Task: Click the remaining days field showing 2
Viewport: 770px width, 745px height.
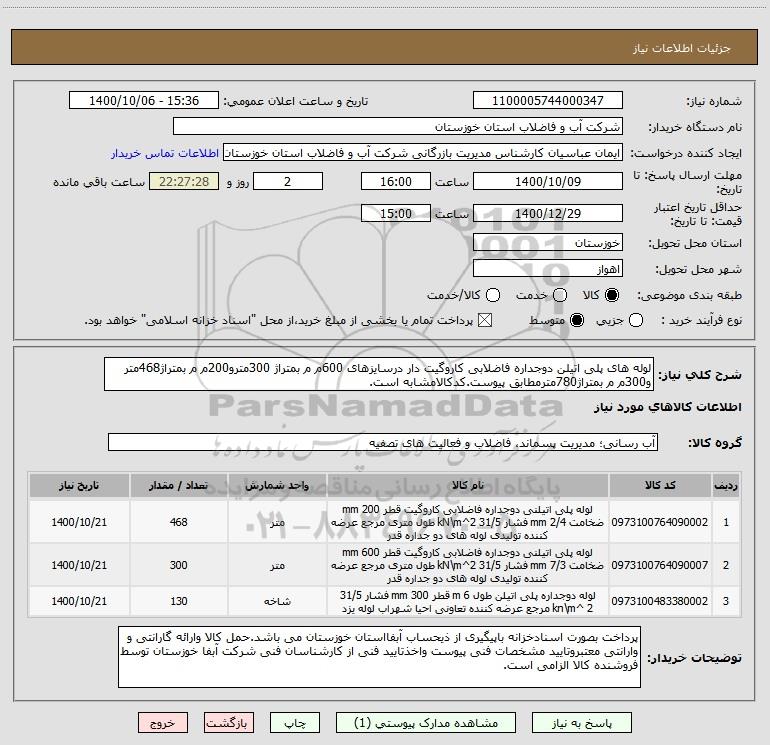Action: coord(288,181)
